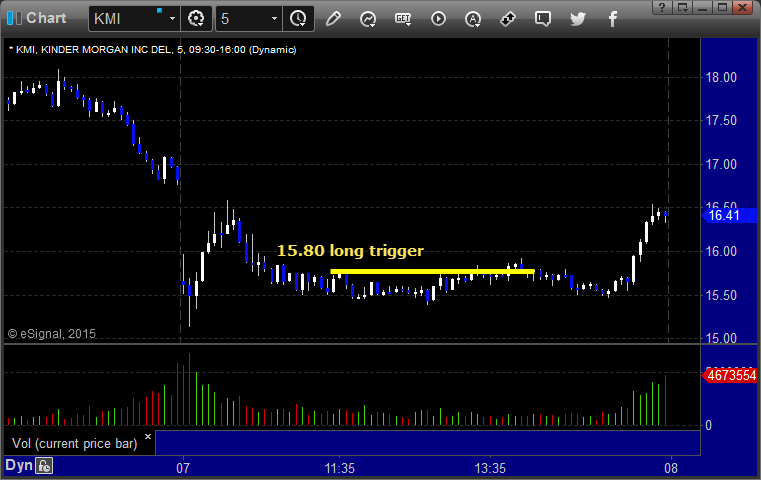This screenshot has width=761, height=480.
Task: Click the 08 date axis label
Action: (x=671, y=468)
